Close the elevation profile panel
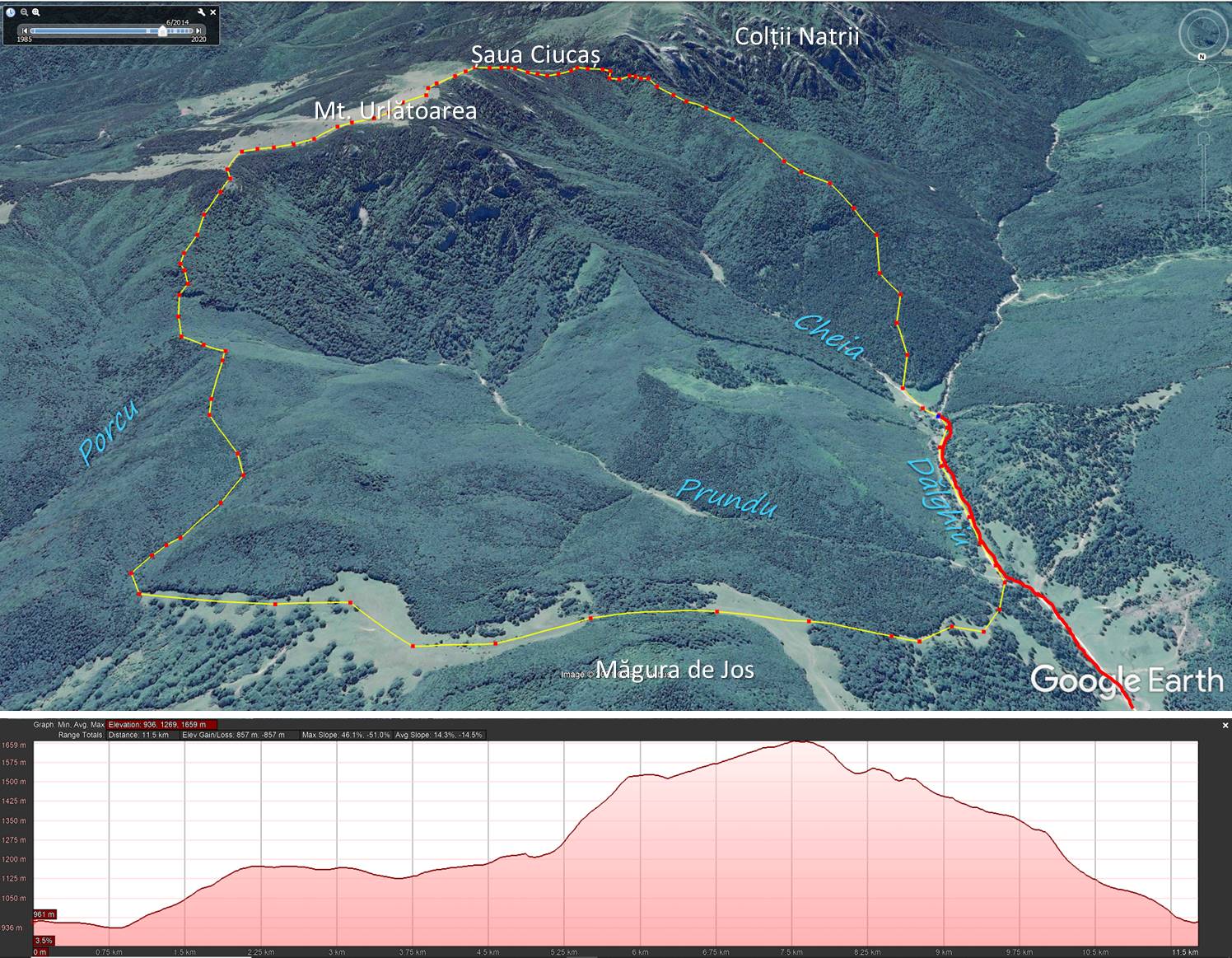The height and width of the screenshot is (958, 1232). coord(1225,725)
